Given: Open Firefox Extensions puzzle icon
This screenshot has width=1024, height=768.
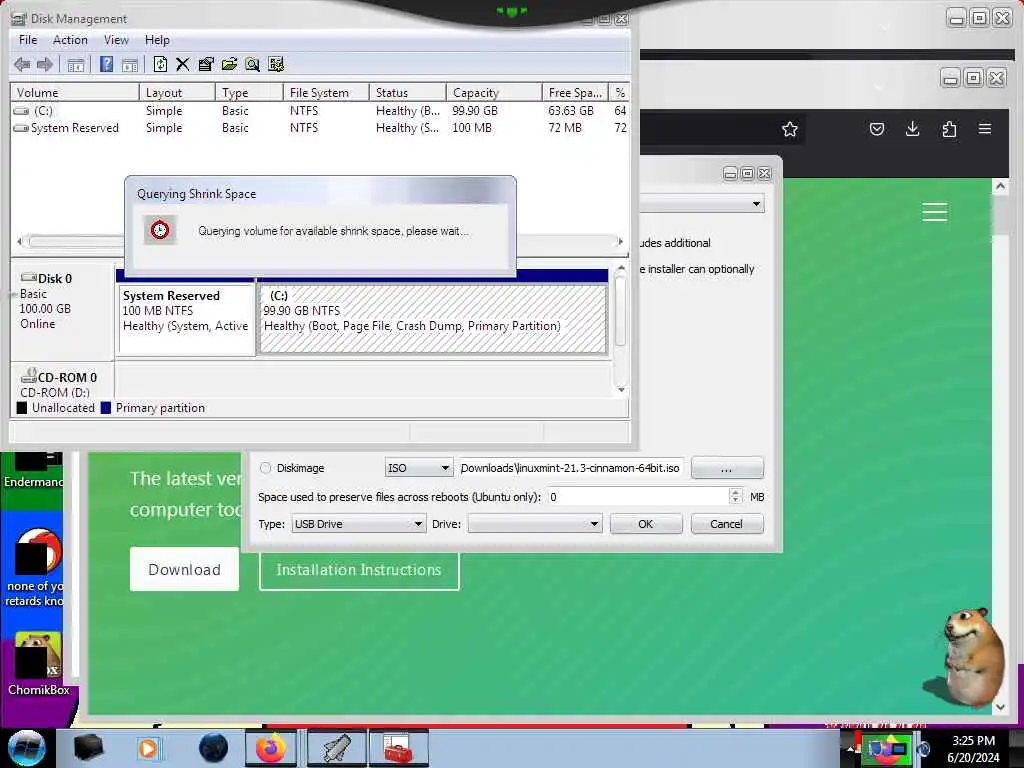Looking at the screenshot, I should coord(949,129).
